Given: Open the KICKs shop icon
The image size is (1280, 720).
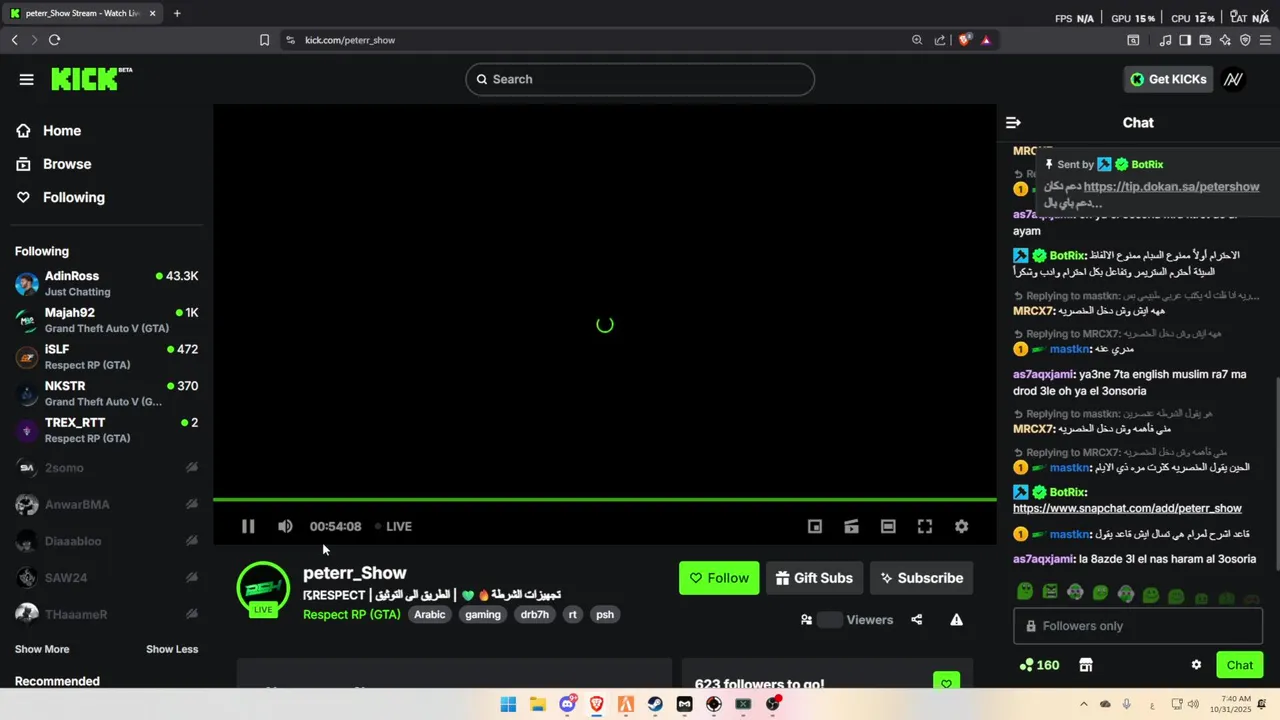Looking at the screenshot, I should pyautogui.click(x=1085, y=665).
